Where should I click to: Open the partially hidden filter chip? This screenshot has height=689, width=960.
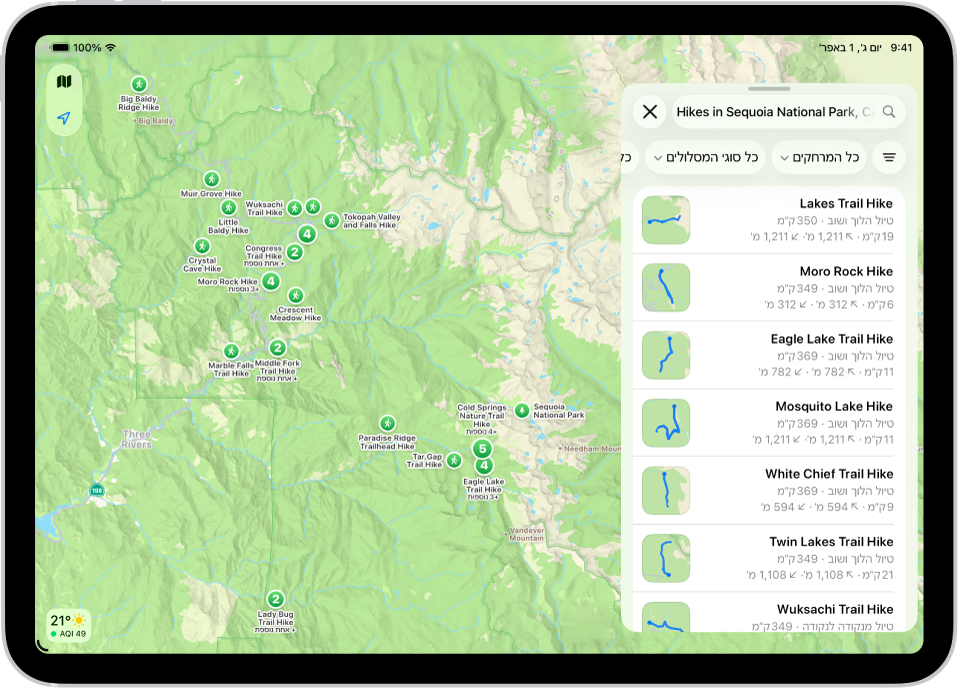coord(630,157)
